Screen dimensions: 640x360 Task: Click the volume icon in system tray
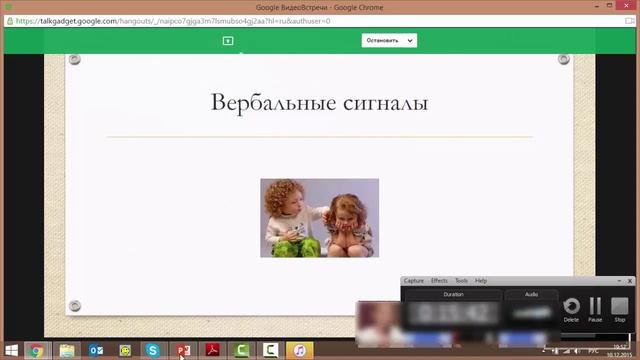tap(577, 351)
